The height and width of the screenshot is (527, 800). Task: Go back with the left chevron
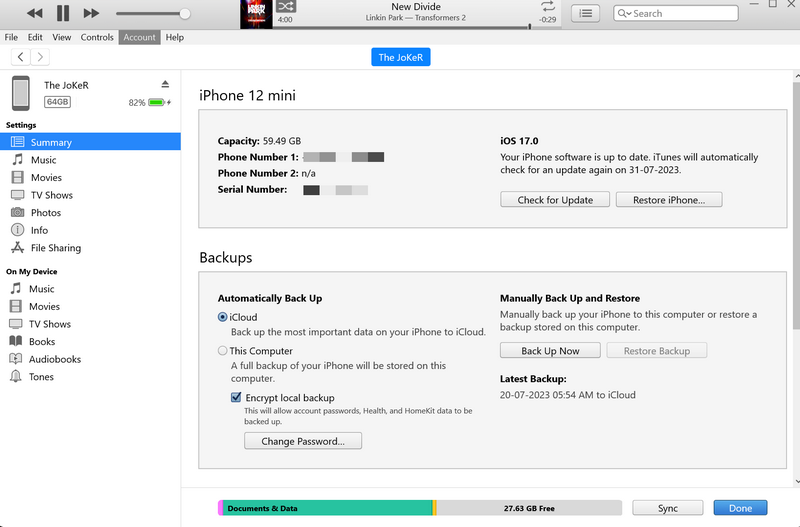tap(21, 58)
